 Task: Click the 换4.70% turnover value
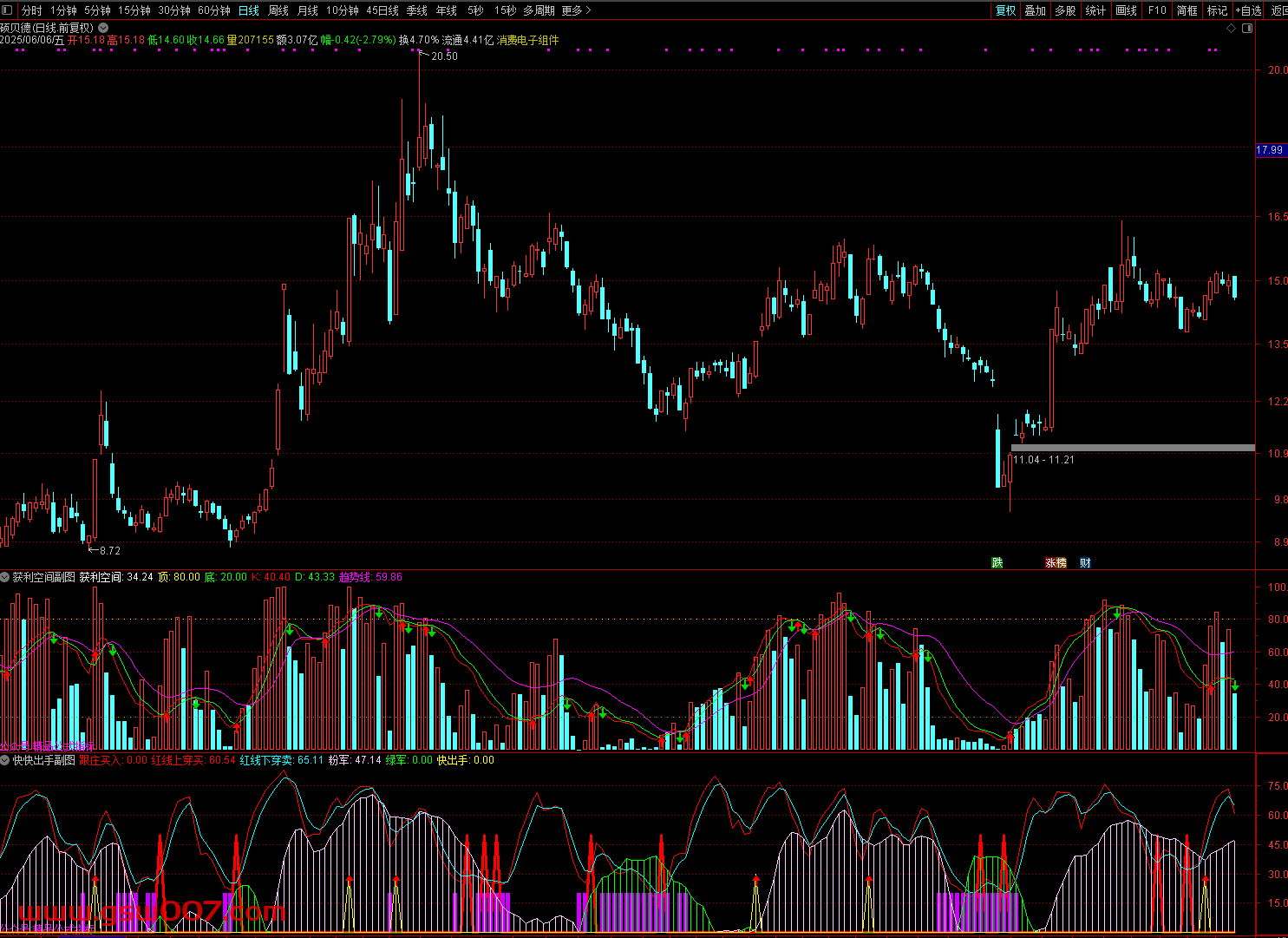pos(419,40)
